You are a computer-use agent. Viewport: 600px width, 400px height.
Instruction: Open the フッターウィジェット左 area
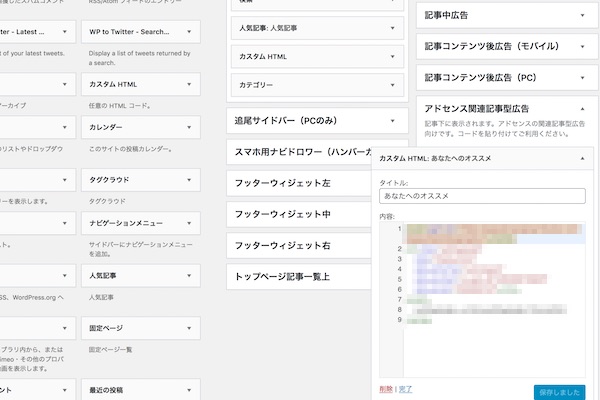[299, 183]
